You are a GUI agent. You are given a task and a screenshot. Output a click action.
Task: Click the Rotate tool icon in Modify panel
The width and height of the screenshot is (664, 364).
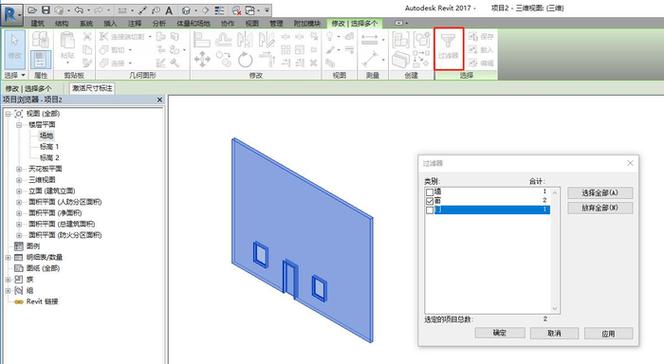(245, 59)
